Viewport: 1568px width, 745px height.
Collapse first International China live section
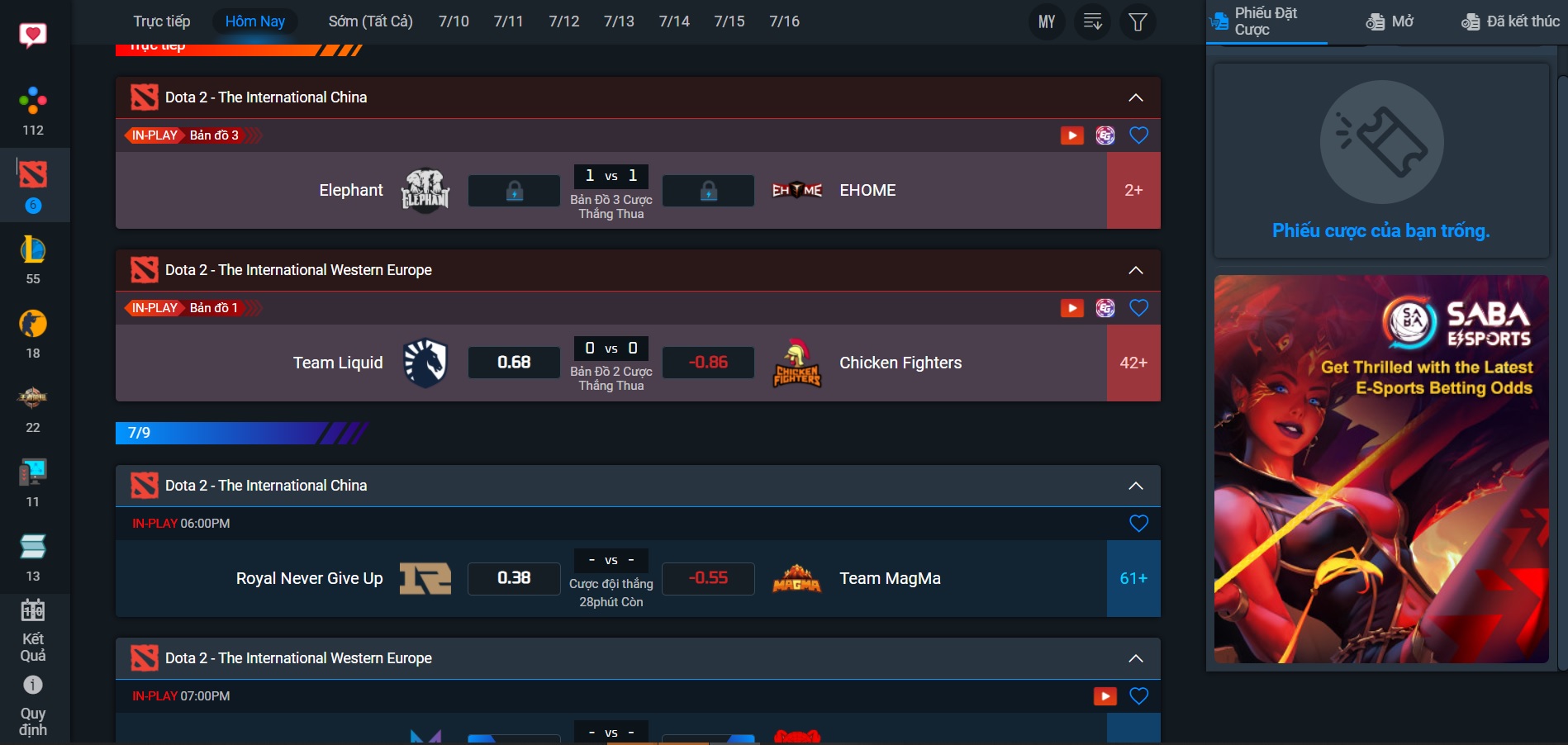pos(1136,97)
